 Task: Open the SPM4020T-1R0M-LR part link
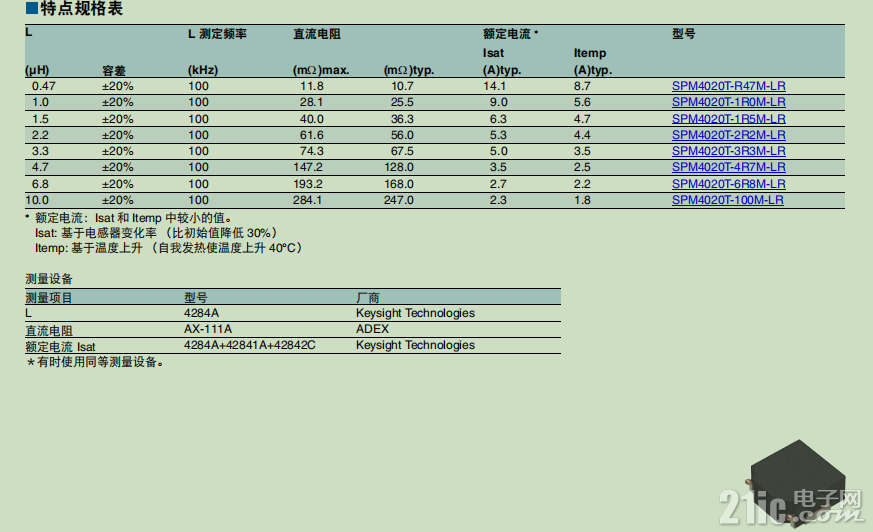point(728,102)
